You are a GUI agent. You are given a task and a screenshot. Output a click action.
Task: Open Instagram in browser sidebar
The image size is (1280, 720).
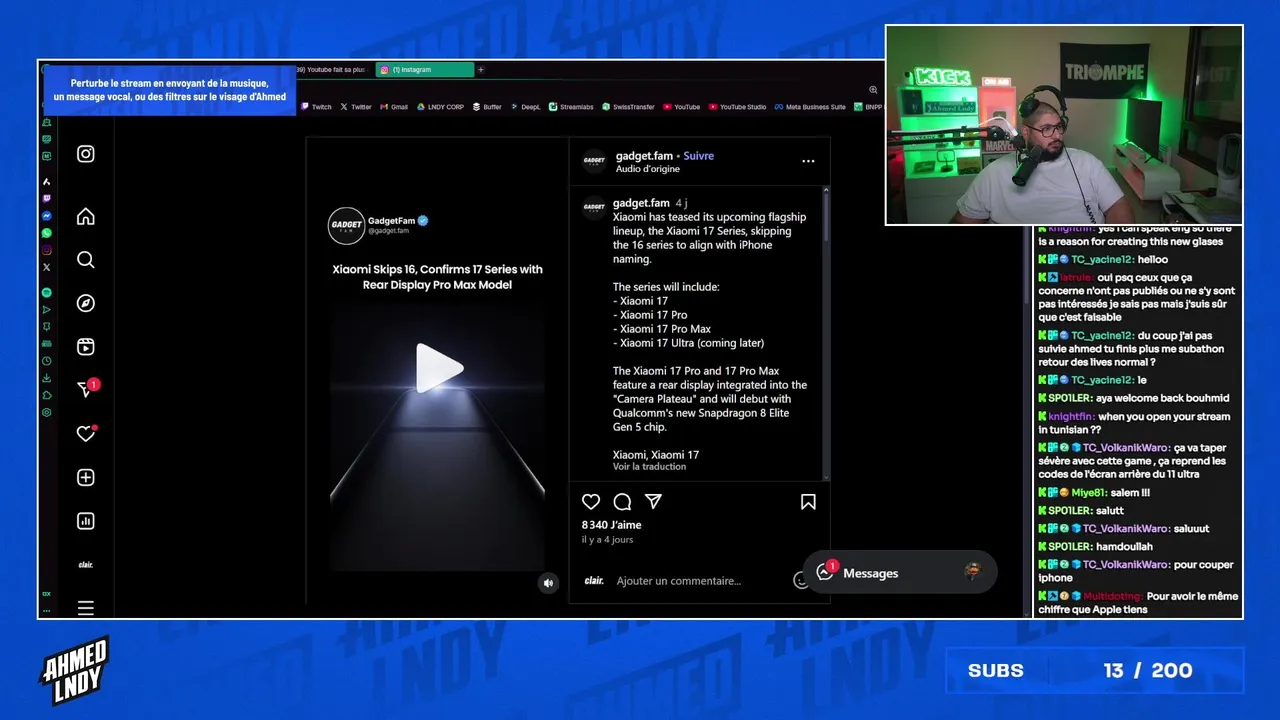tap(46, 250)
